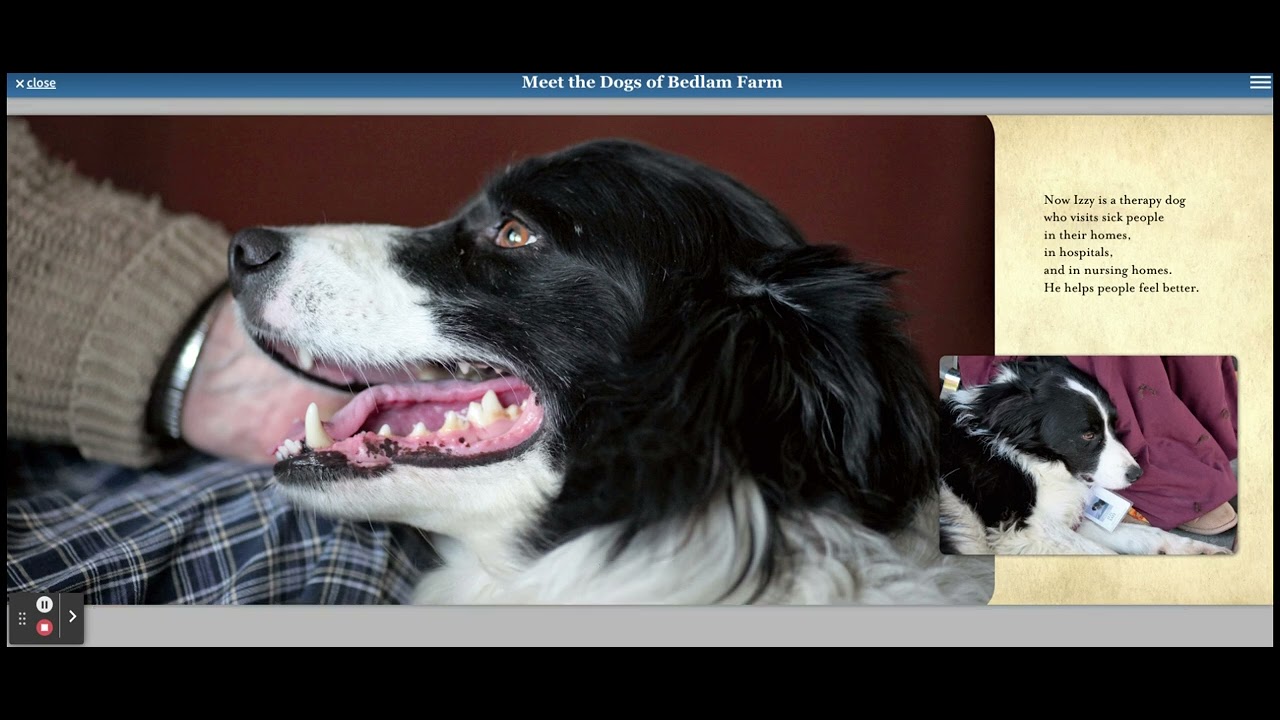This screenshot has height=720, width=1280.
Task: Click the small photo of Izzy lying down
Action: pyautogui.click(x=1088, y=455)
